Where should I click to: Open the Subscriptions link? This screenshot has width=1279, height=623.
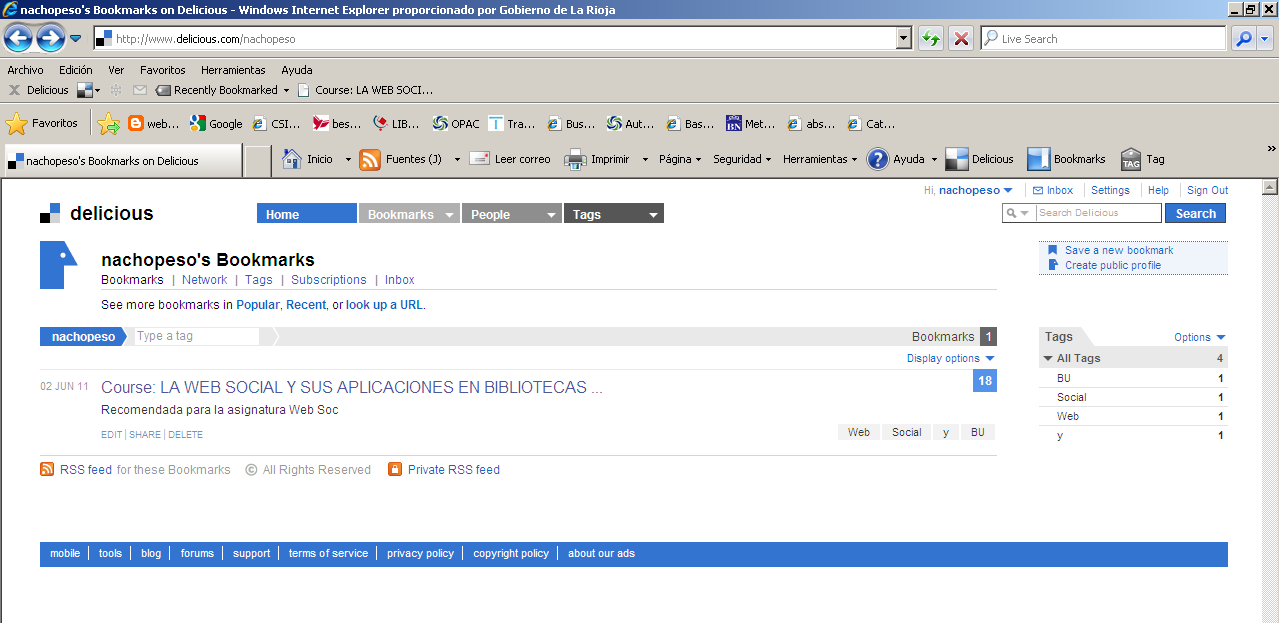(329, 280)
